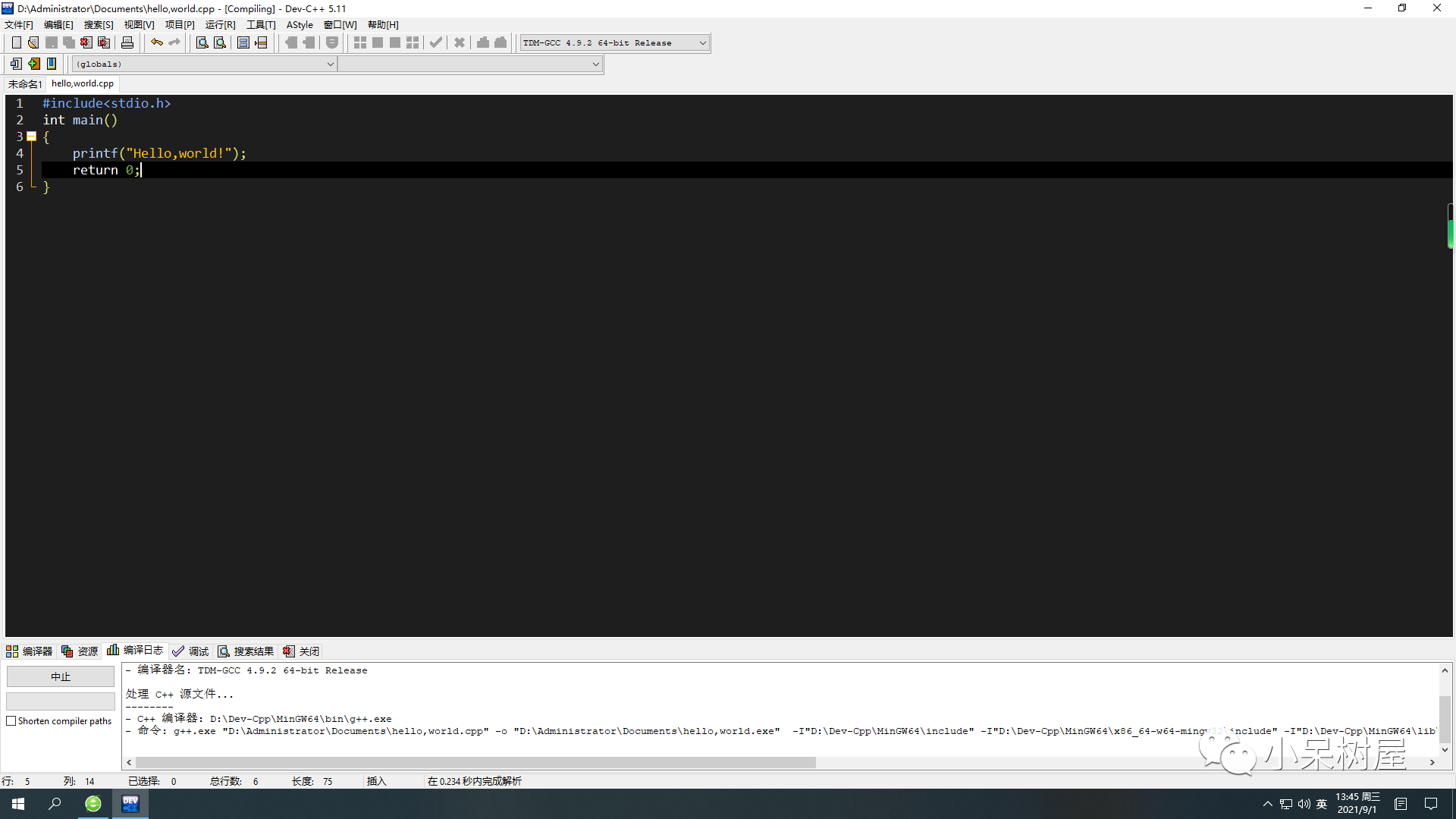Click the Close file red X icon
Viewport: 1456px width, 819px height.
[86, 42]
